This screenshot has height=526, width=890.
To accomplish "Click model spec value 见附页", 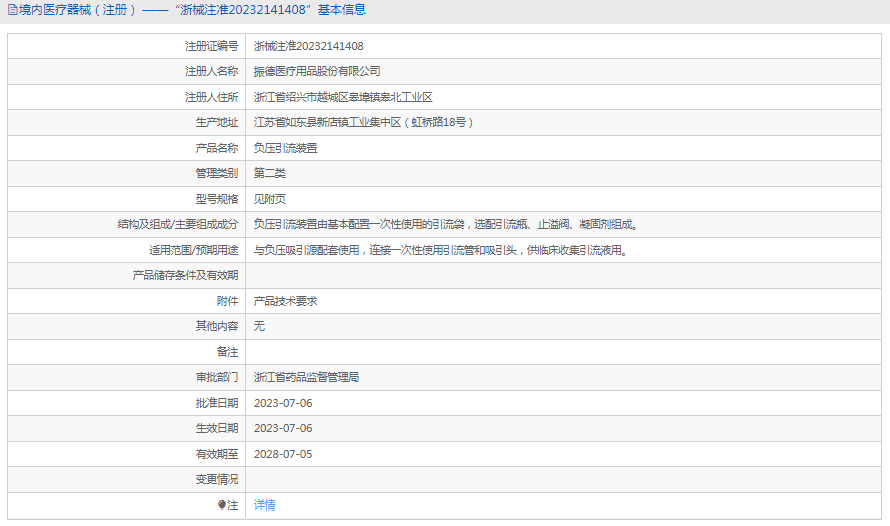I will click(270, 199).
